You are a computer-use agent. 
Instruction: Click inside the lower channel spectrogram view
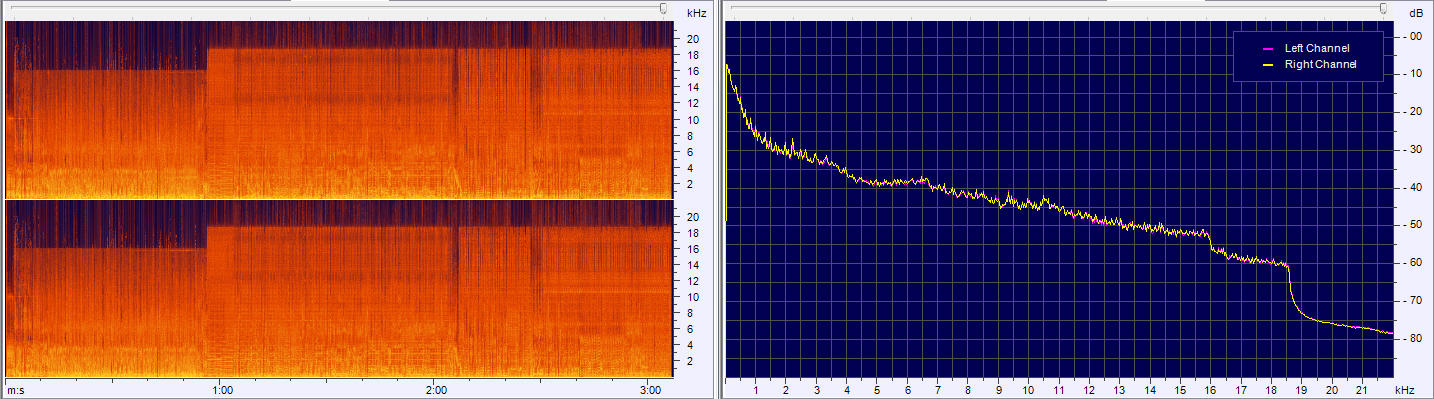coord(338,288)
